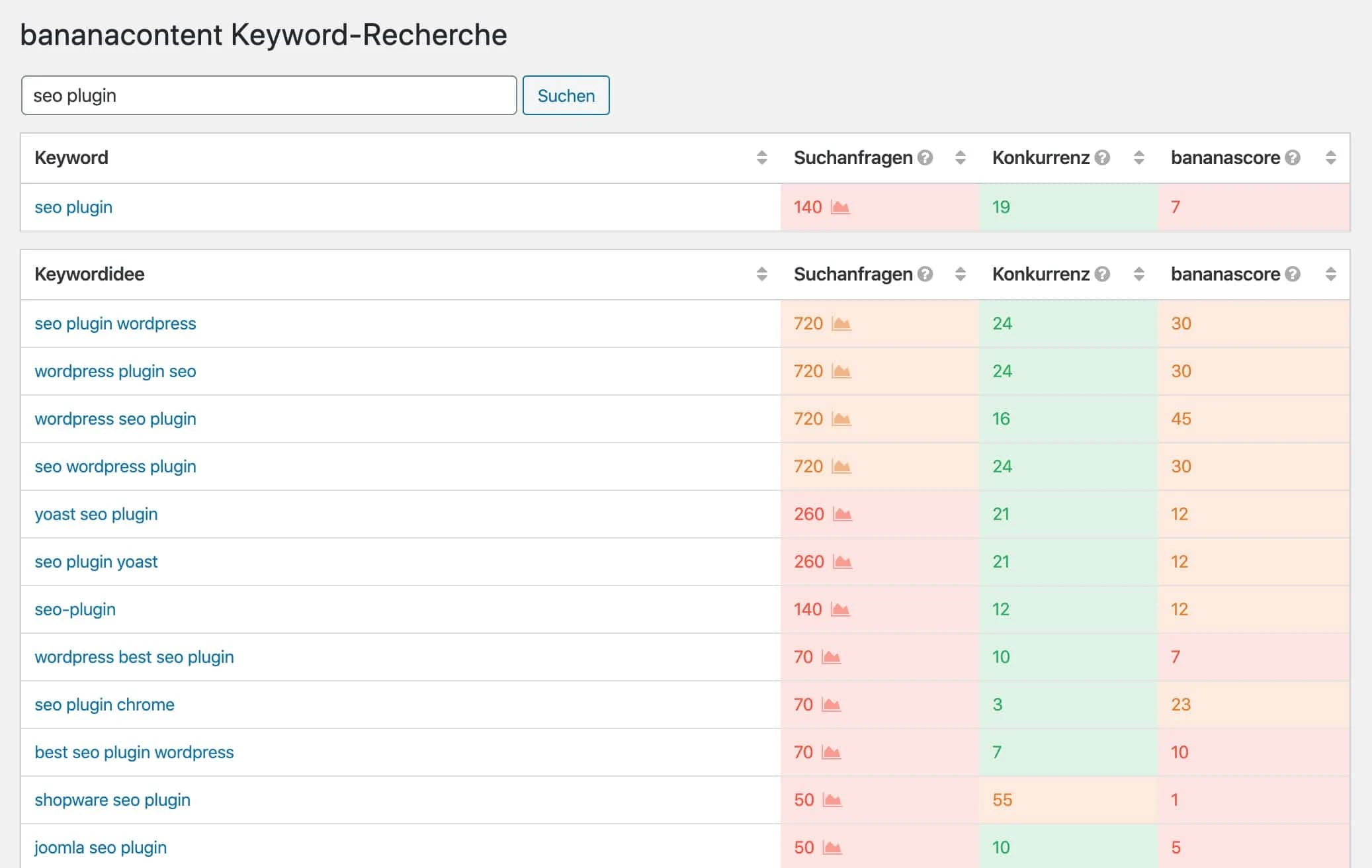Open the joomla seo plugin keyword link
The image size is (1372, 868).
(101, 847)
